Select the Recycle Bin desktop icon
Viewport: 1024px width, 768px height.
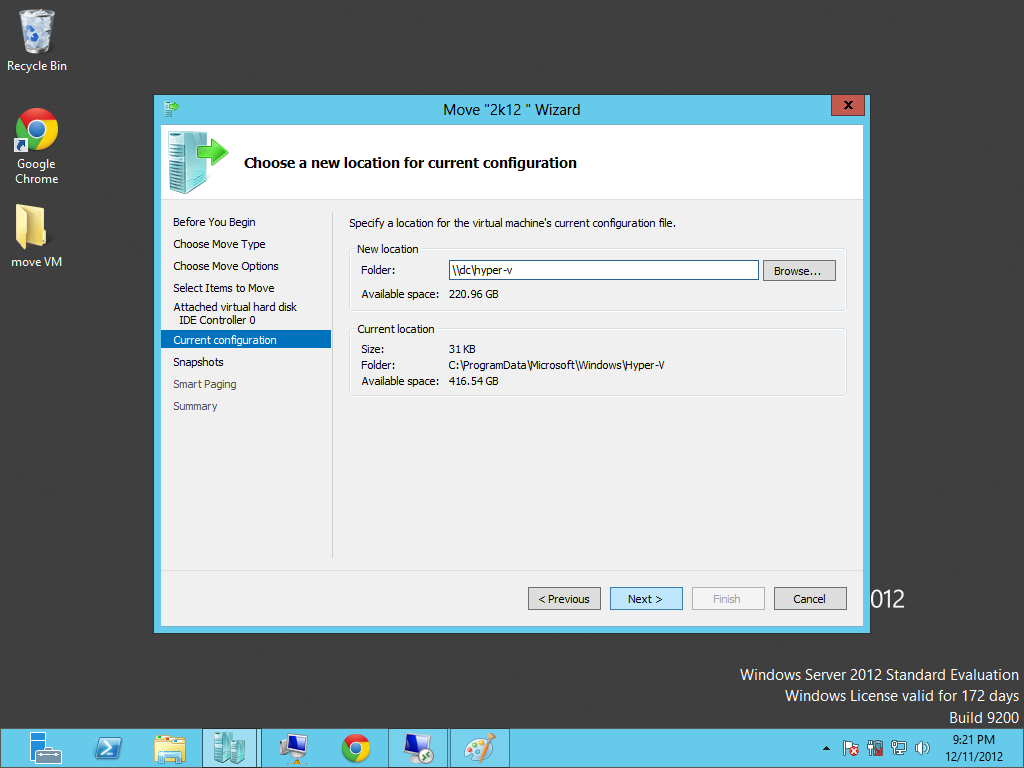click(x=37, y=40)
